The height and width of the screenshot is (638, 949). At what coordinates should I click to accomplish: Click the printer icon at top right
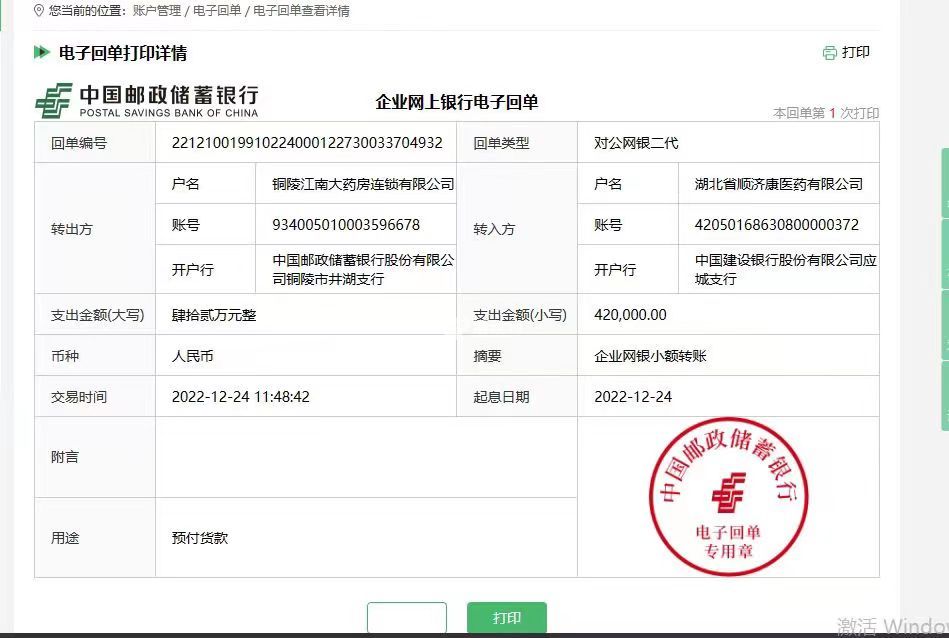click(x=829, y=53)
